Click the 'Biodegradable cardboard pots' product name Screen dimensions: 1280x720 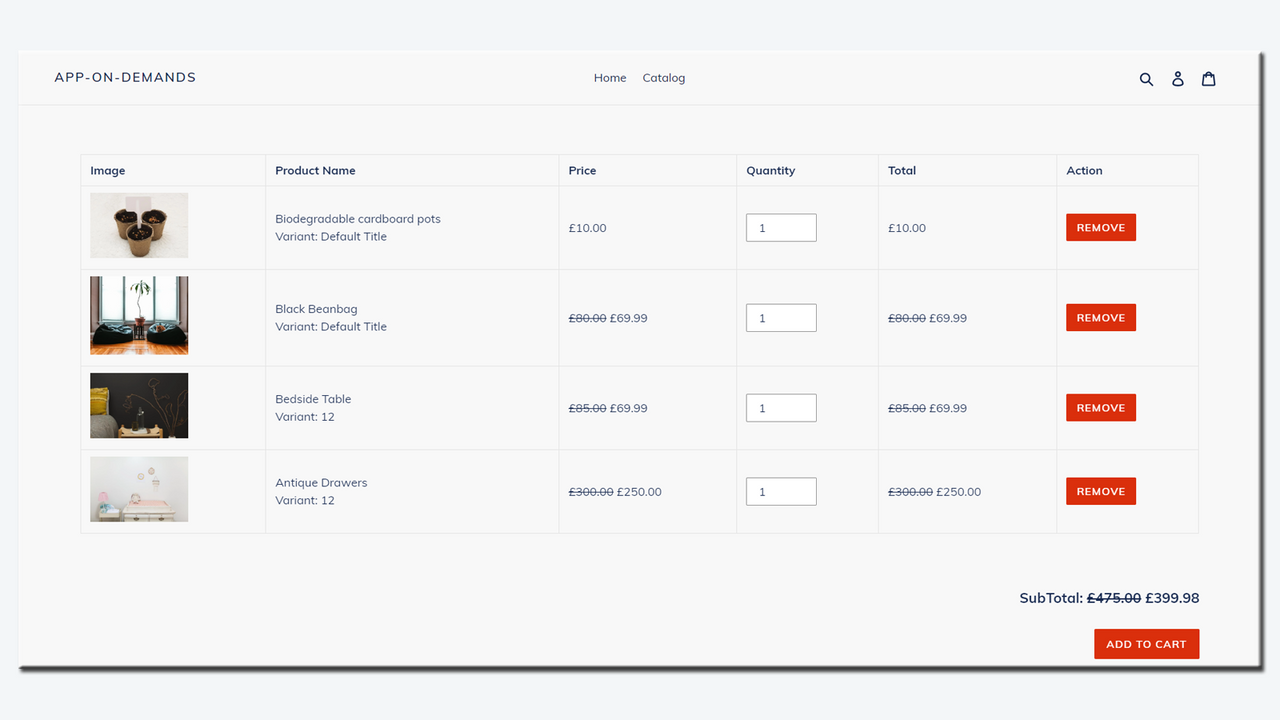click(358, 219)
